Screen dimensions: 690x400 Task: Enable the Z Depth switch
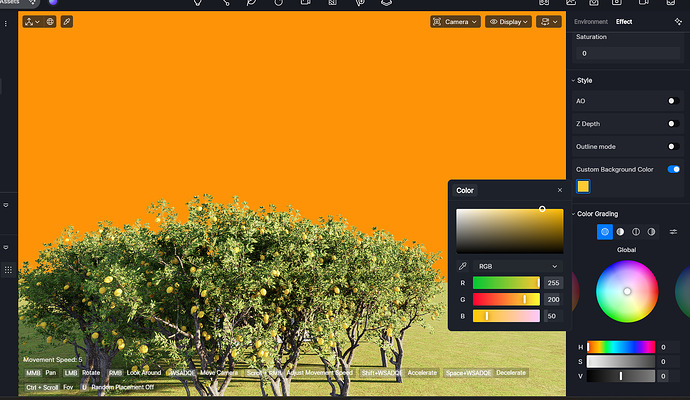(x=673, y=124)
